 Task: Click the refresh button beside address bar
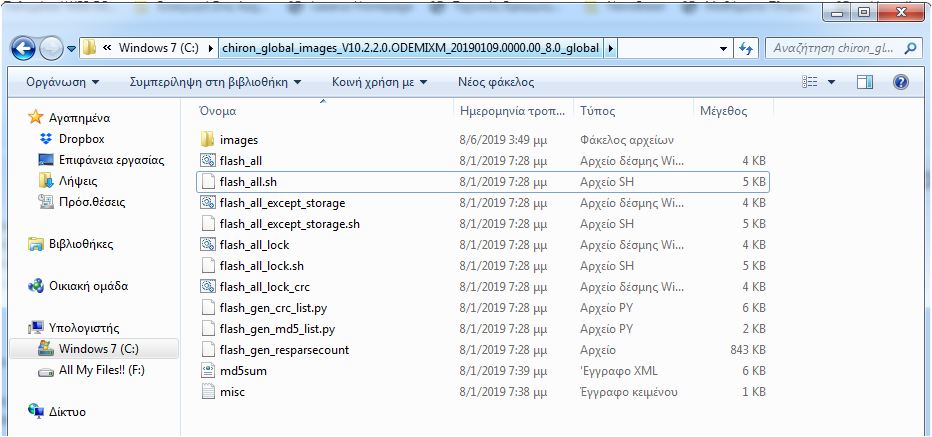click(745, 48)
